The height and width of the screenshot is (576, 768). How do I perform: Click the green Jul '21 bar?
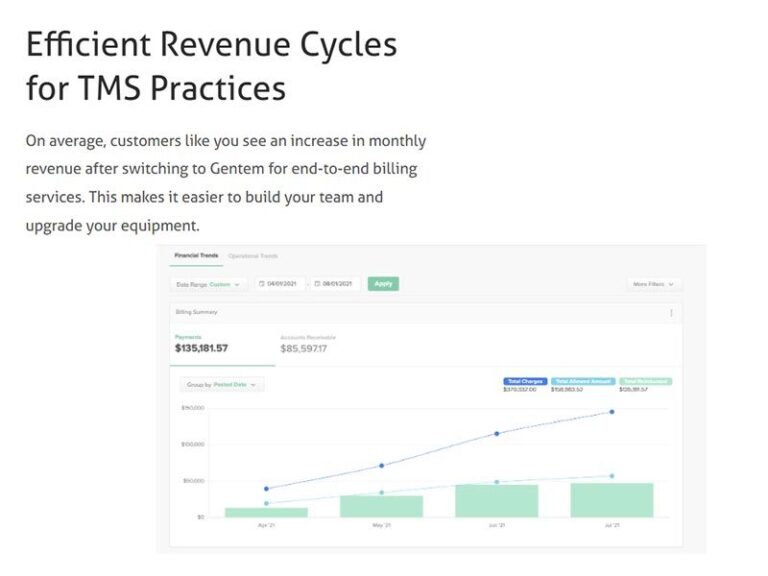click(x=612, y=500)
